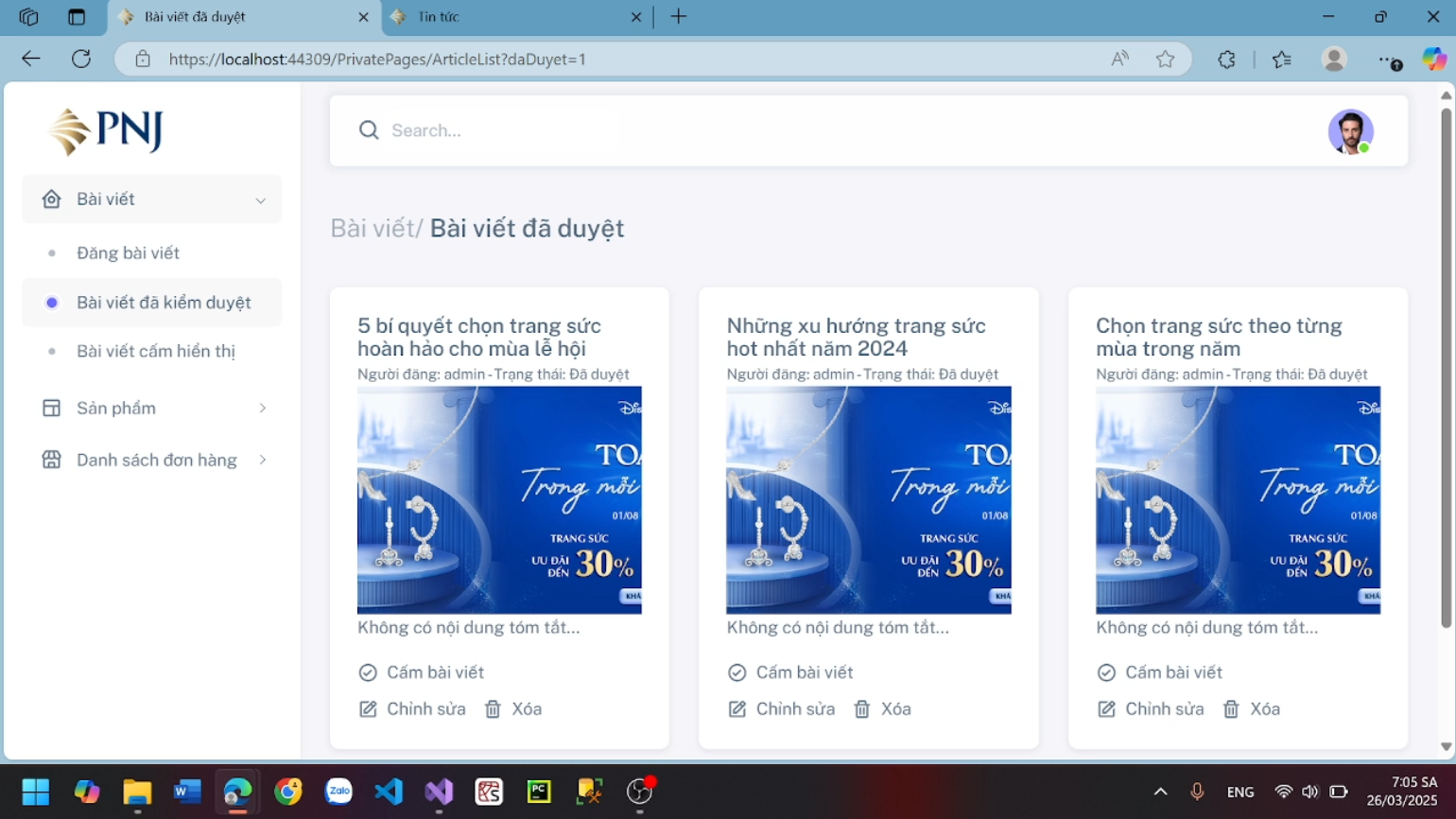Viewport: 1456px width, 819px height.
Task: Open a new browser tab
Action: [x=679, y=17]
